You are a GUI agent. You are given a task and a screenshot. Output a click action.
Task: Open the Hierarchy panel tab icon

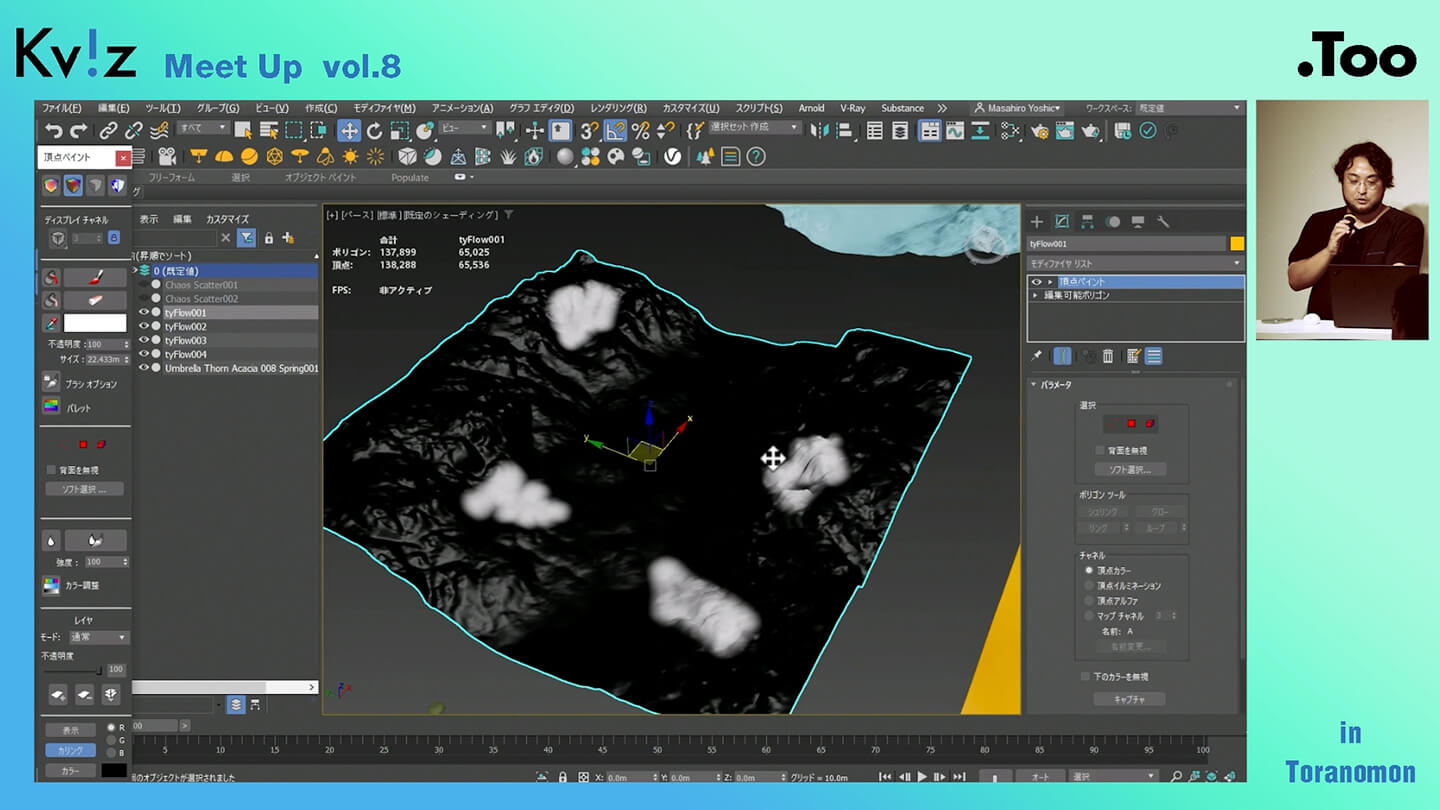[x=1087, y=222]
